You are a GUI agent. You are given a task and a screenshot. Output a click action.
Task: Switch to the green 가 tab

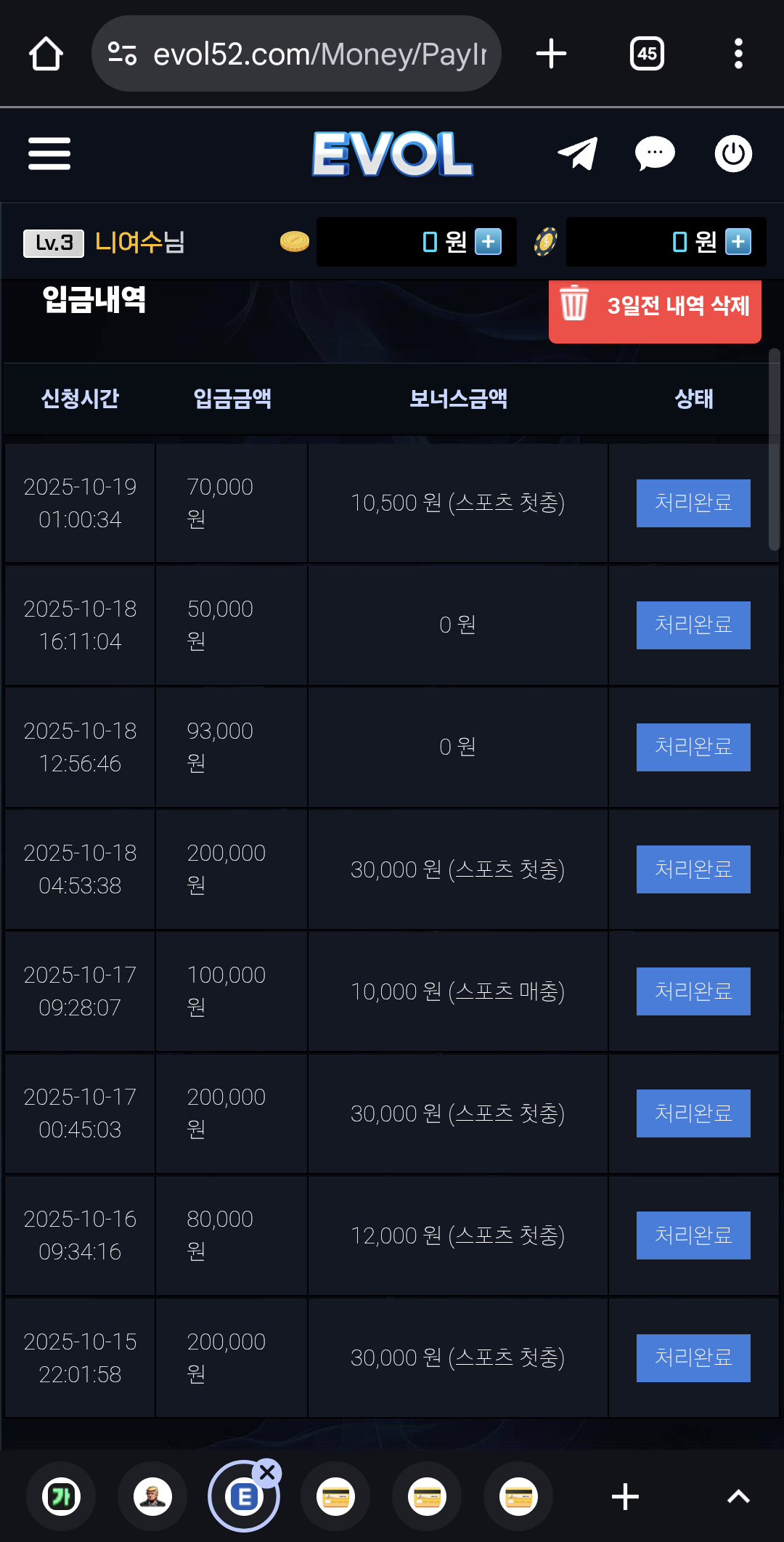(x=61, y=1497)
